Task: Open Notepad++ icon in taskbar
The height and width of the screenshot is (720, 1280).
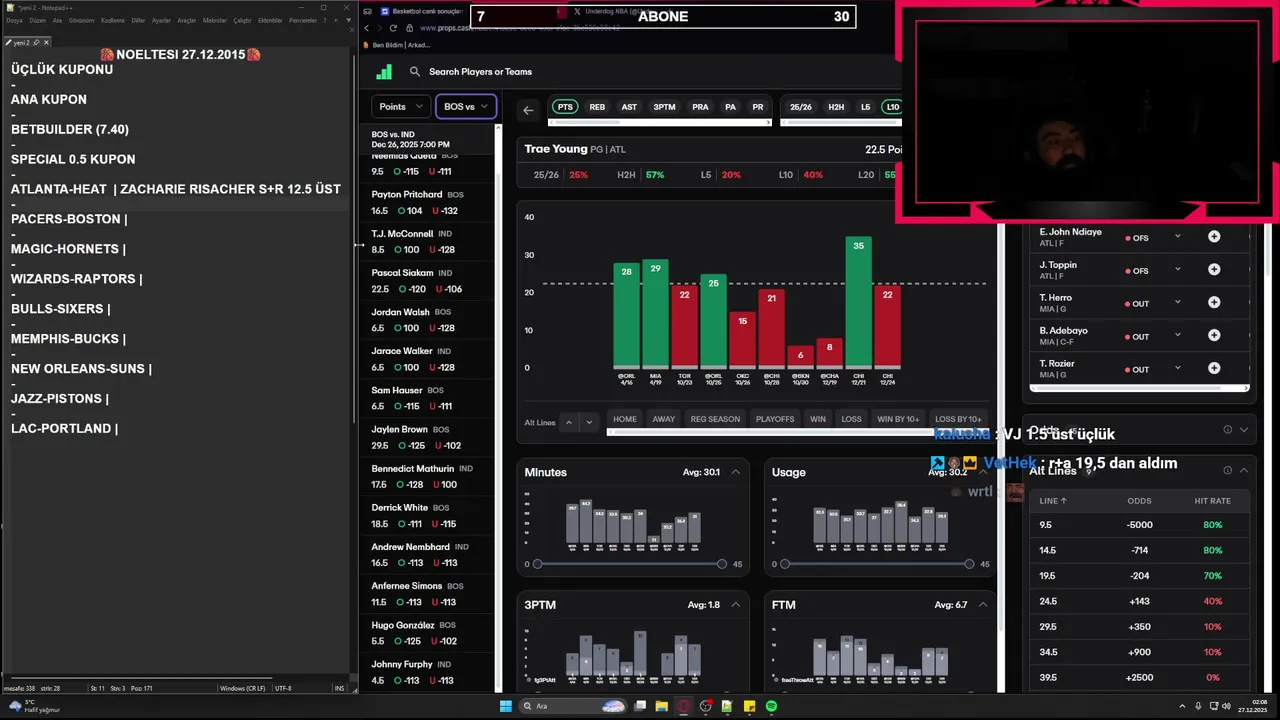Action: 728,706
